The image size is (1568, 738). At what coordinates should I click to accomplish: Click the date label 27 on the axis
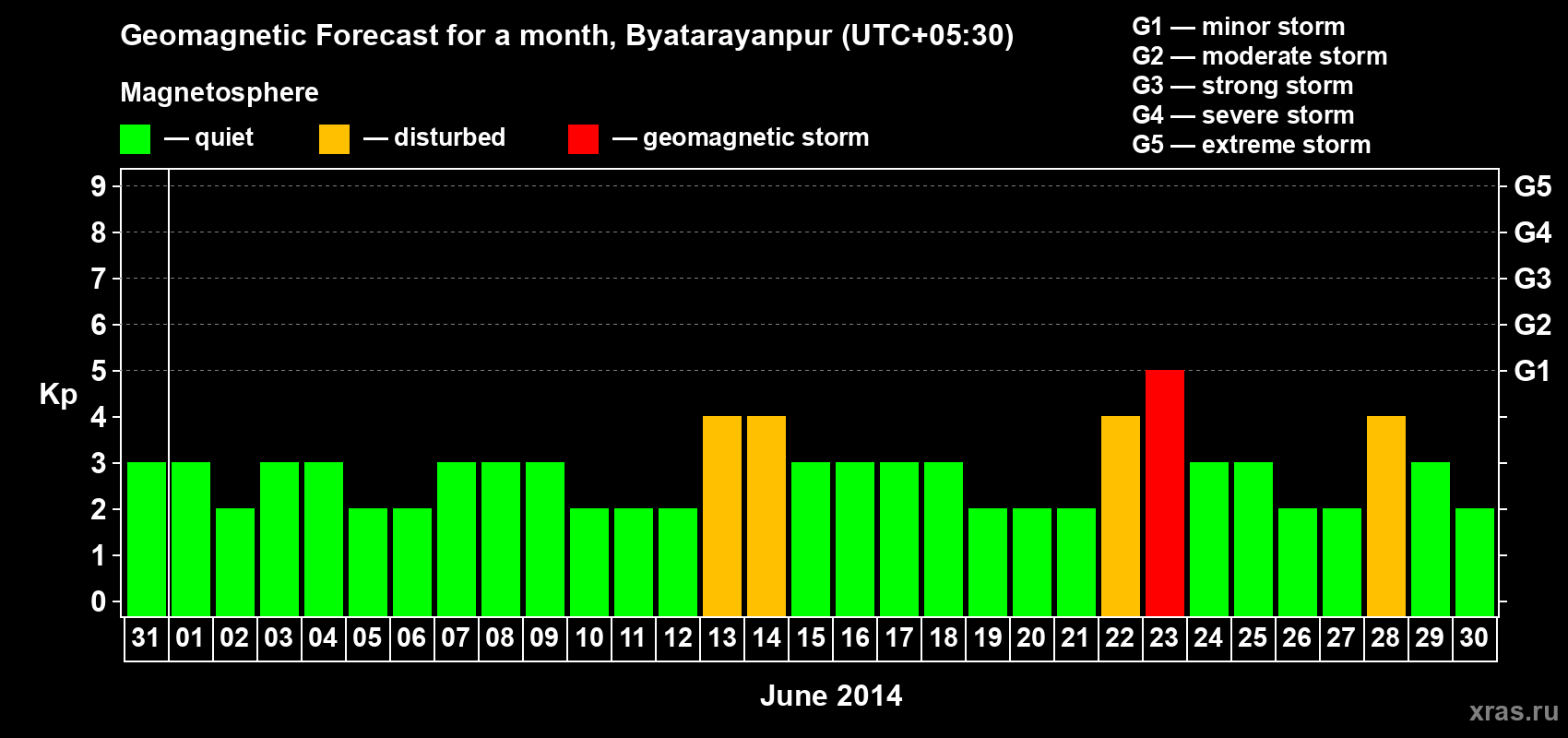[x=1341, y=637]
